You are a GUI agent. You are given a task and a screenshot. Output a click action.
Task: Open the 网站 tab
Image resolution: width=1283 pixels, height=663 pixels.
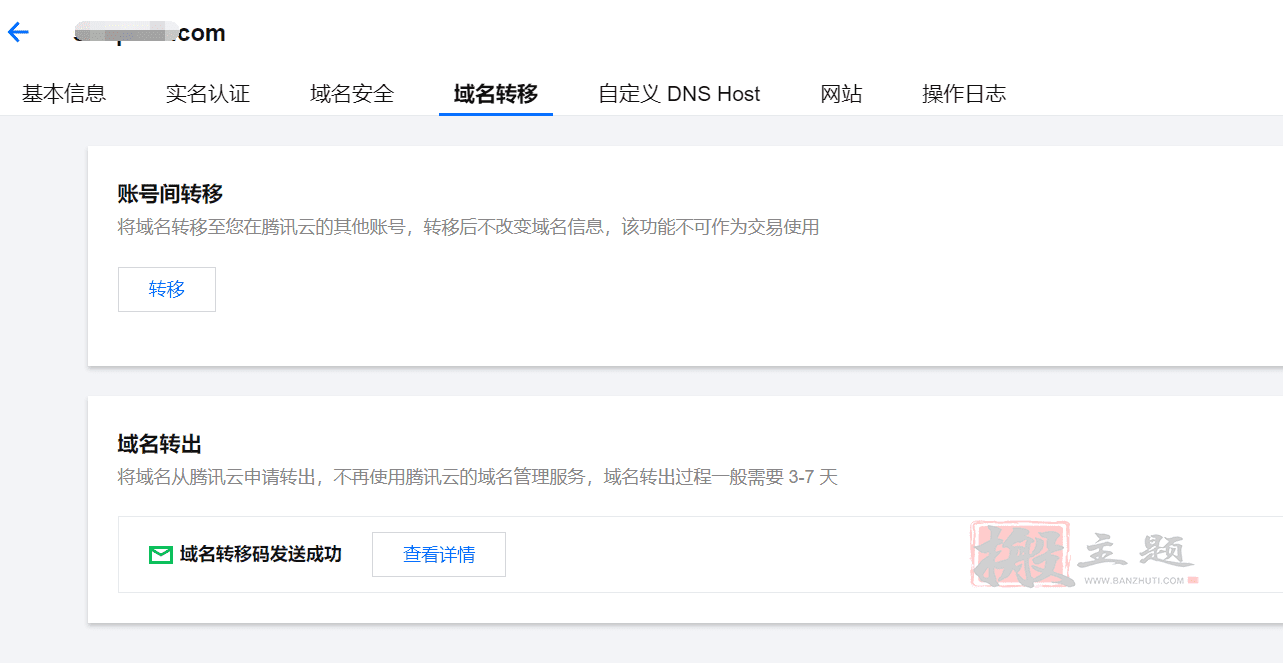tap(841, 94)
